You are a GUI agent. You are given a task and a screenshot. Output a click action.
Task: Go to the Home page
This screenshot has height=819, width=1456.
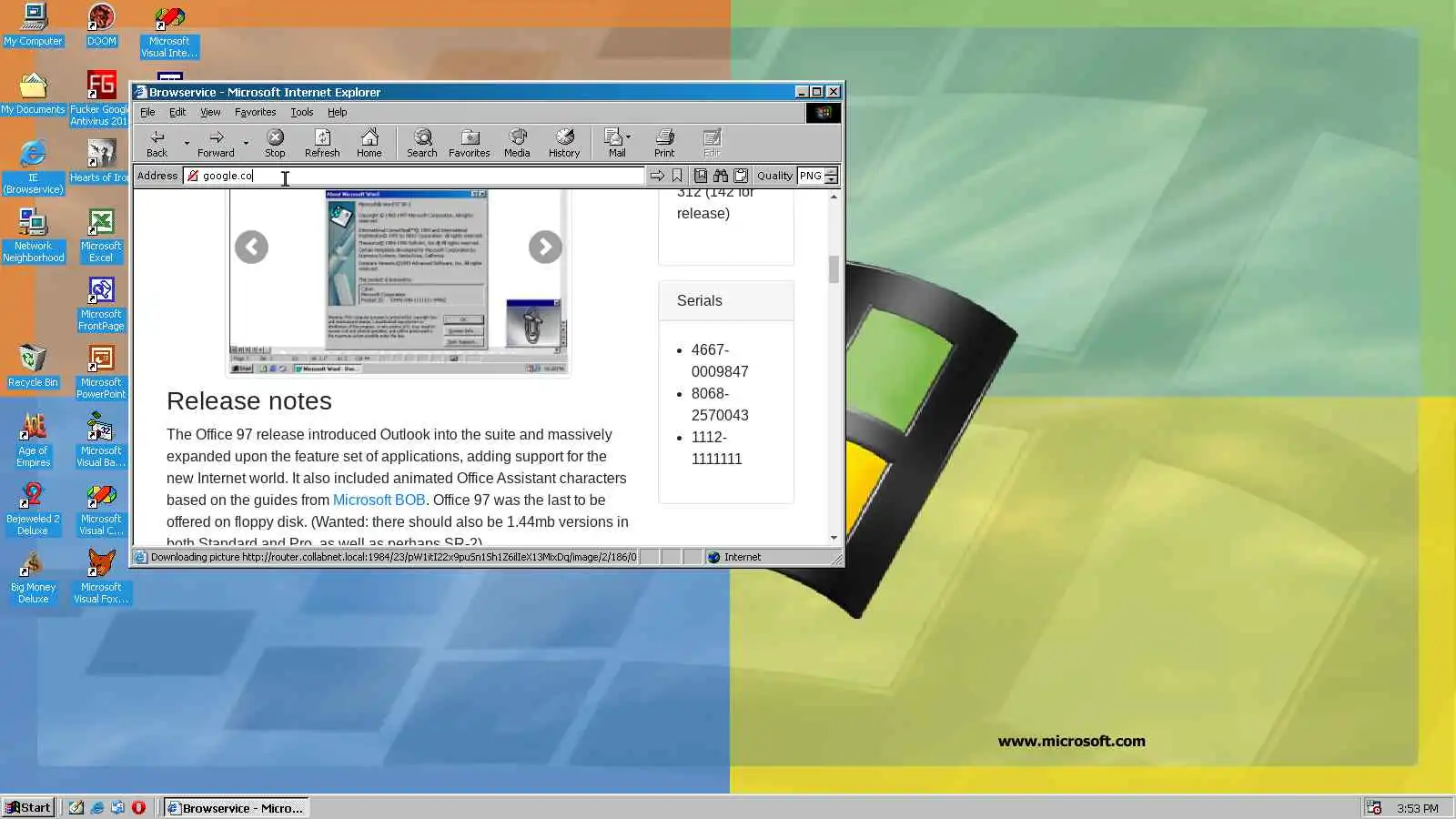pos(369,143)
